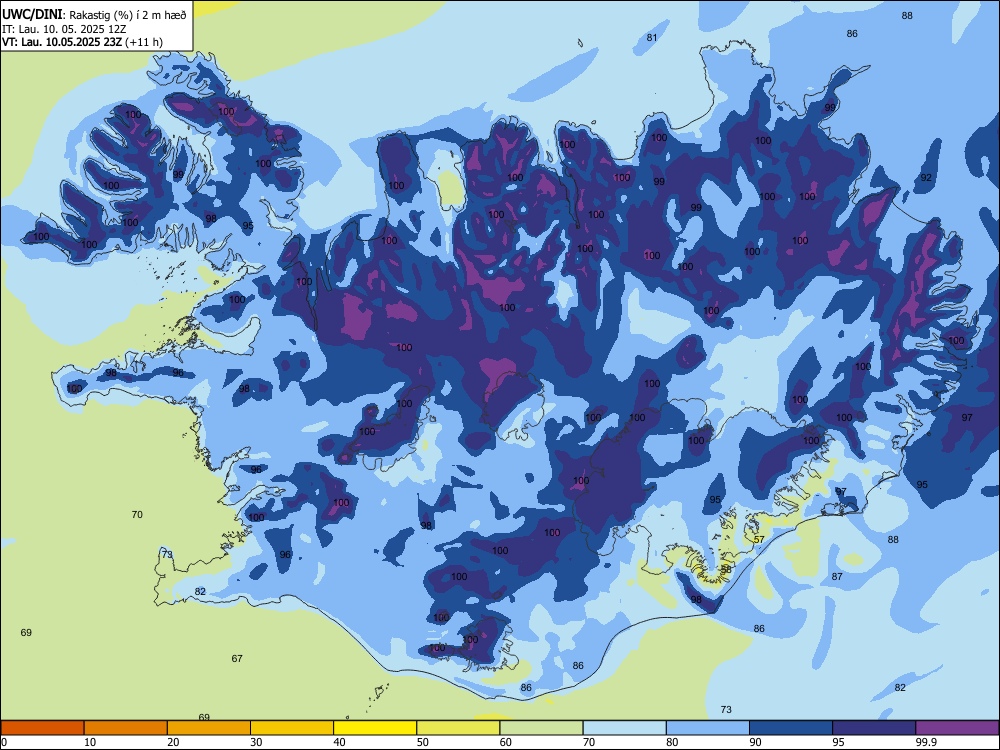Click the map value '70' over the sea west of Iceland

coord(137,515)
